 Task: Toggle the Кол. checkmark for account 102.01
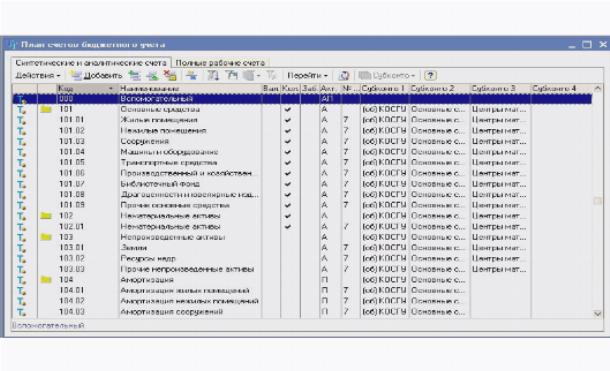pyautogui.click(x=288, y=227)
